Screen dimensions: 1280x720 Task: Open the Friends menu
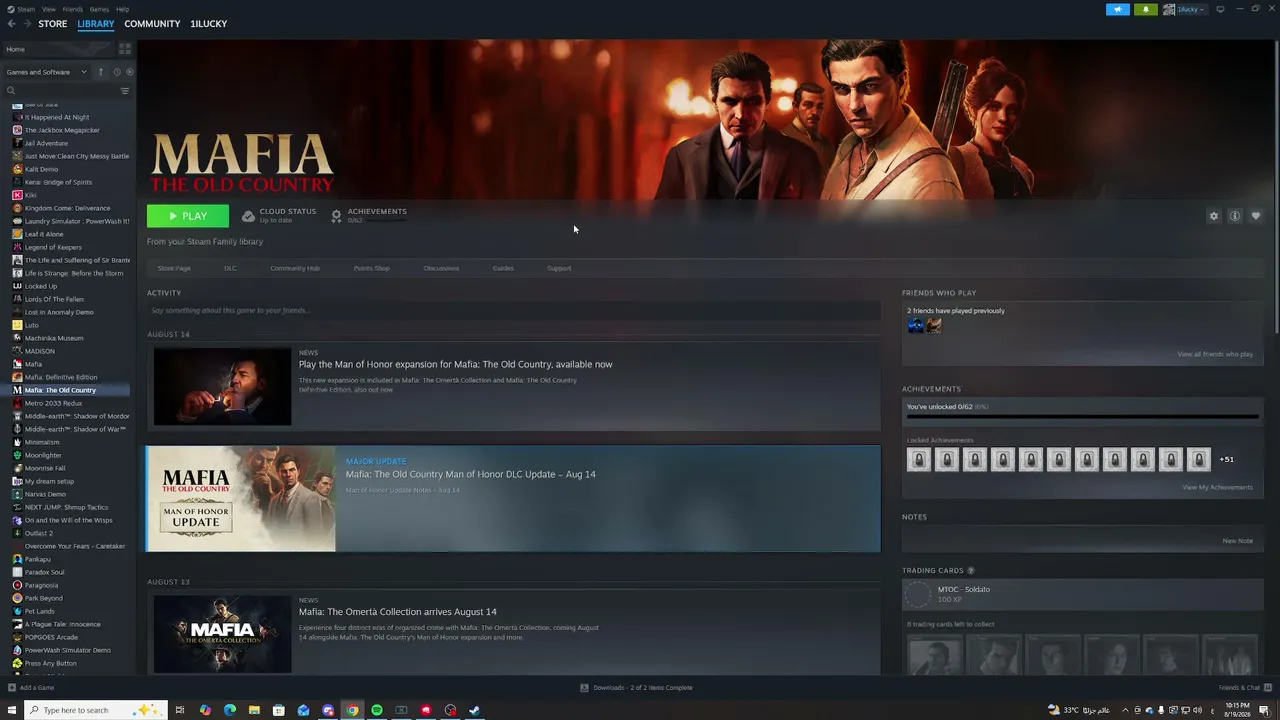73,9
